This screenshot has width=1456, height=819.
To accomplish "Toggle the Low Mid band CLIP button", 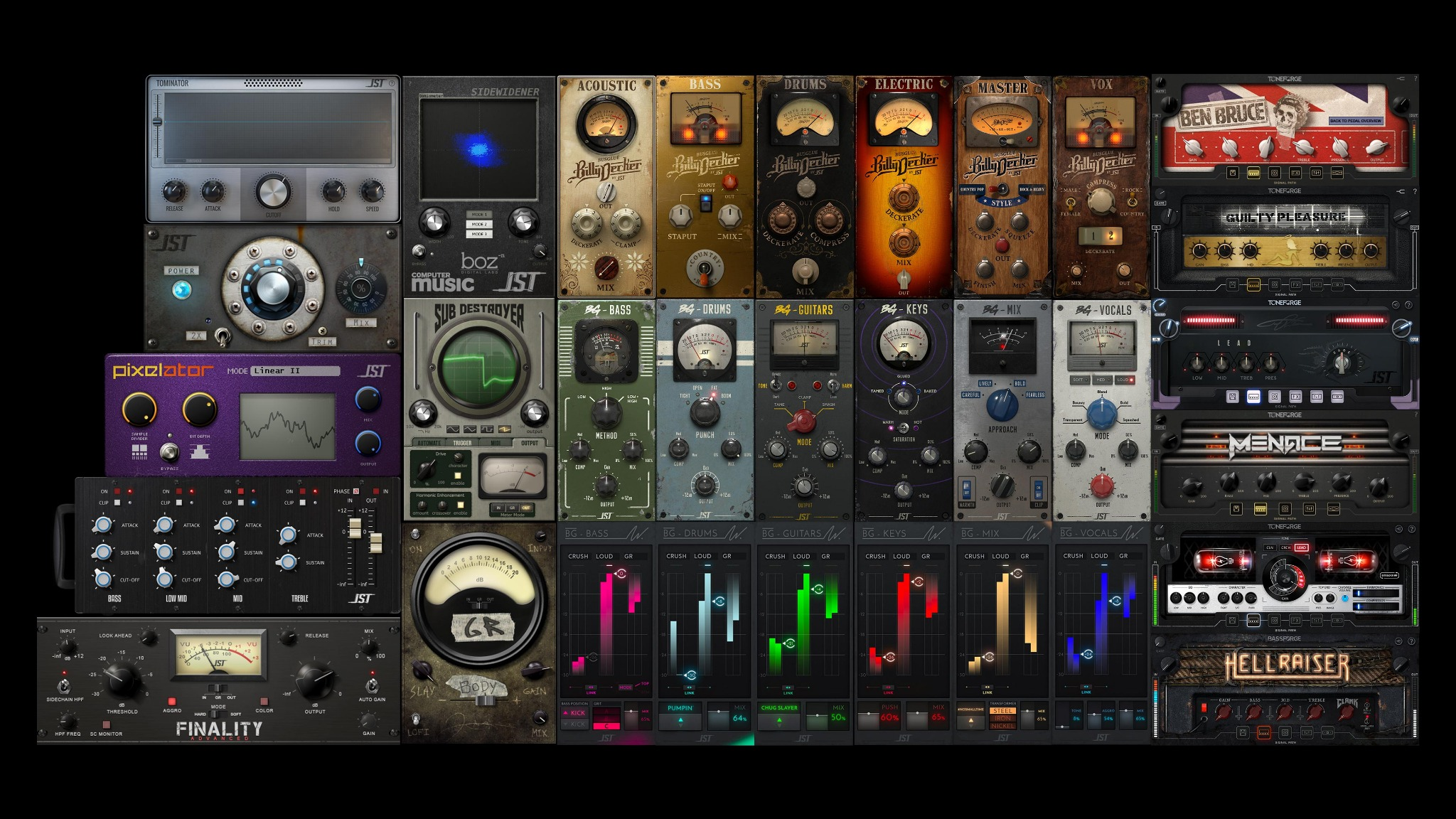I will 178,503.
